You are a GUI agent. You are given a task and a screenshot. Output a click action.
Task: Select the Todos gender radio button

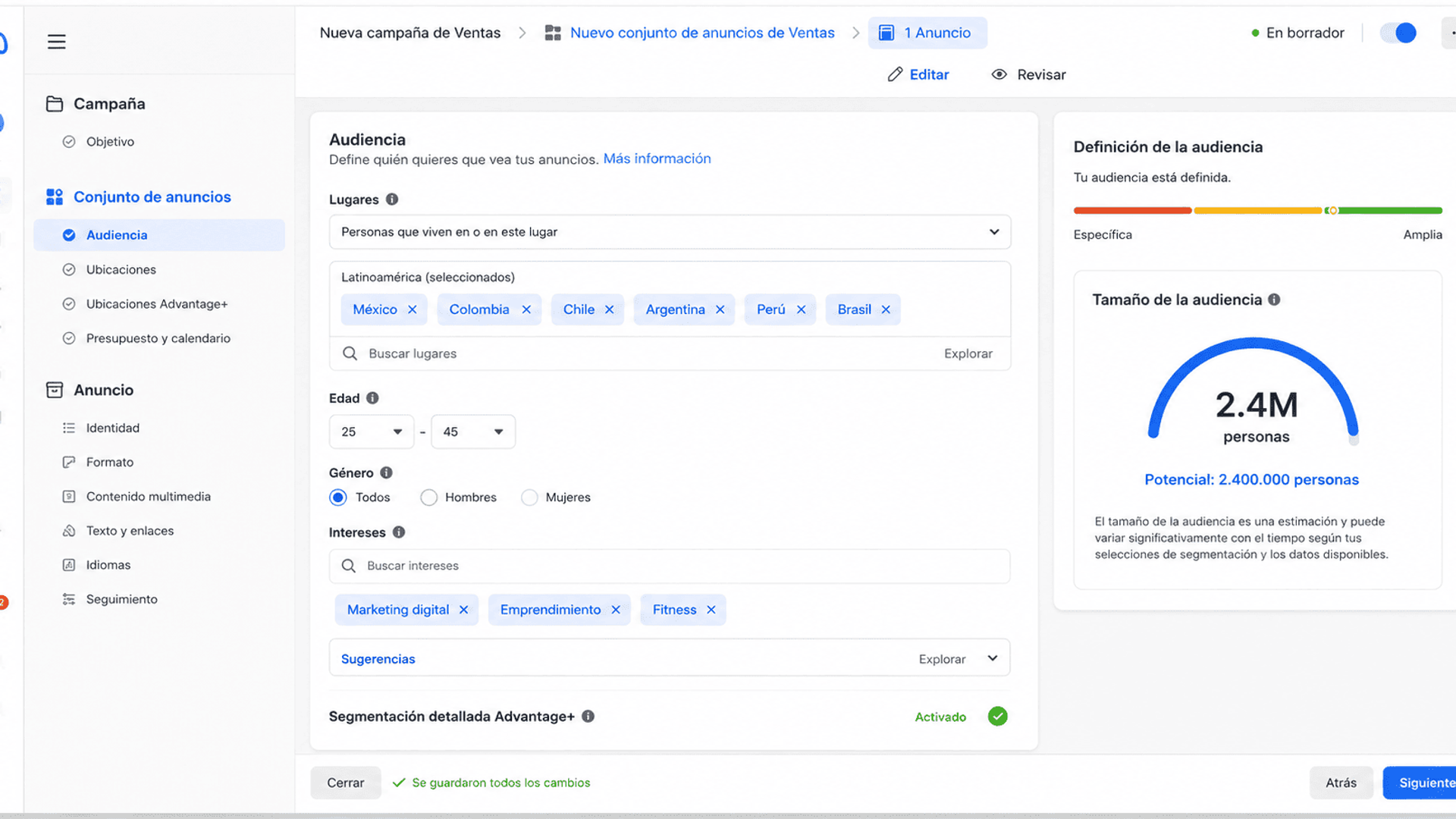(x=338, y=497)
